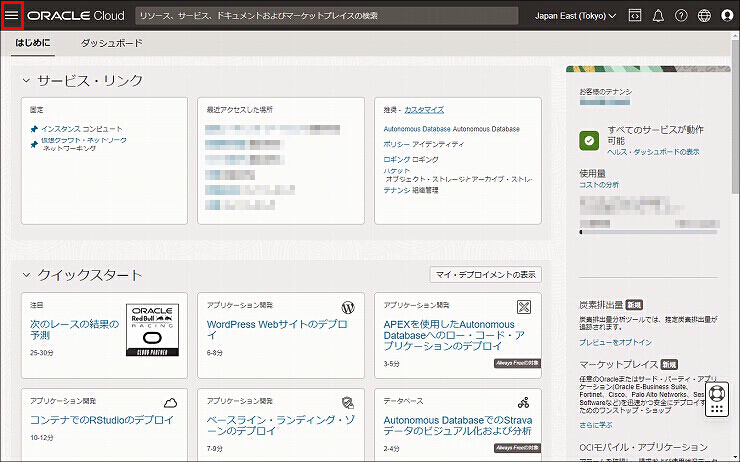Open ヘルス・ダッシュボードの表示 link
Screen dimensions: 740x462
654,152
